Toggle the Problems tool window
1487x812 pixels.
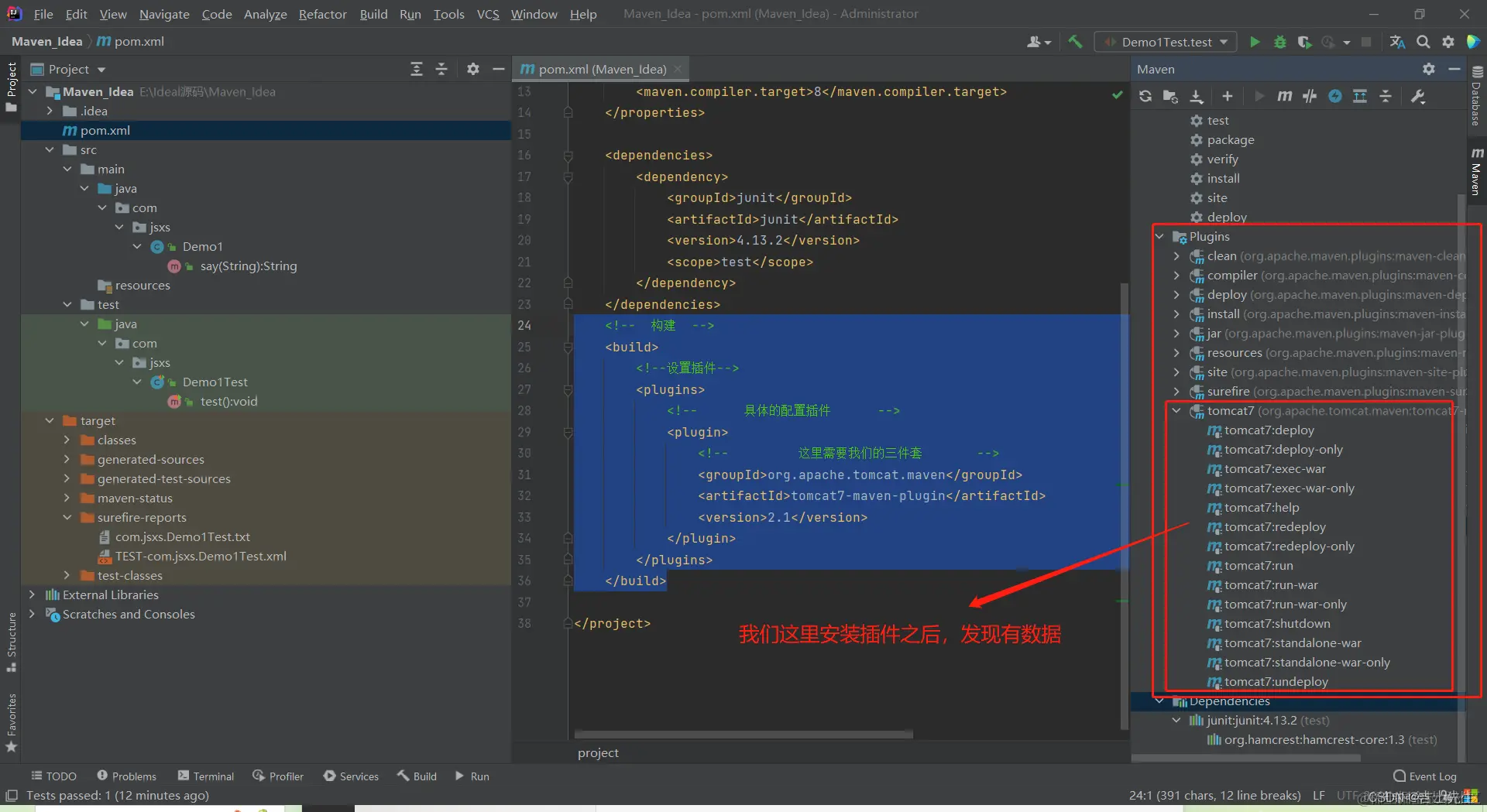click(x=126, y=776)
